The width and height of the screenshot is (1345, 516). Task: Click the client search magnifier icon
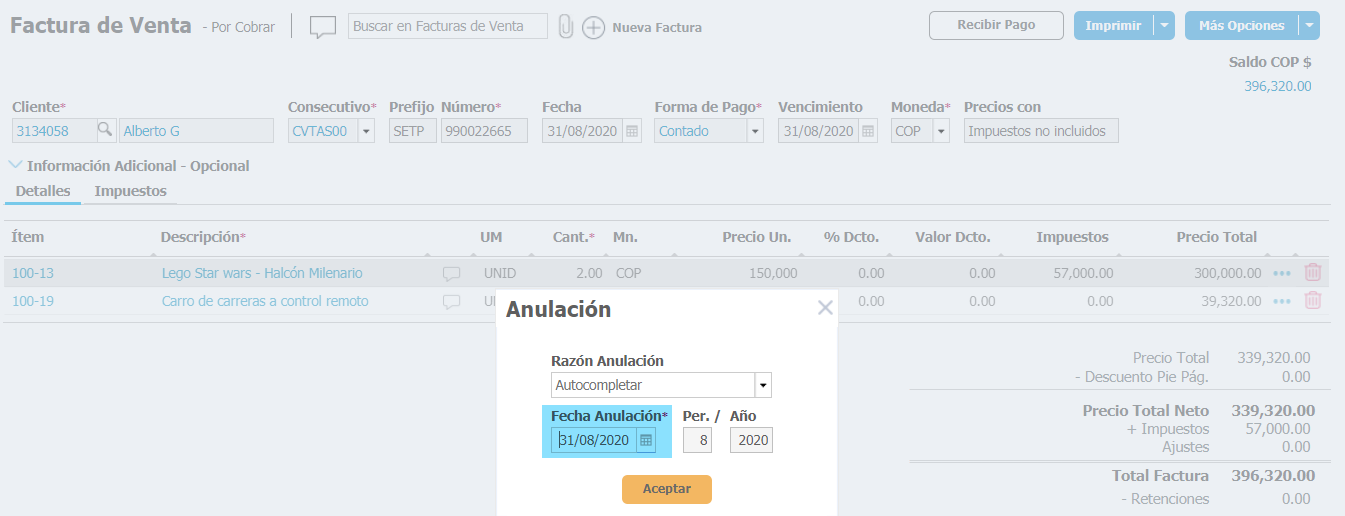click(105, 130)
